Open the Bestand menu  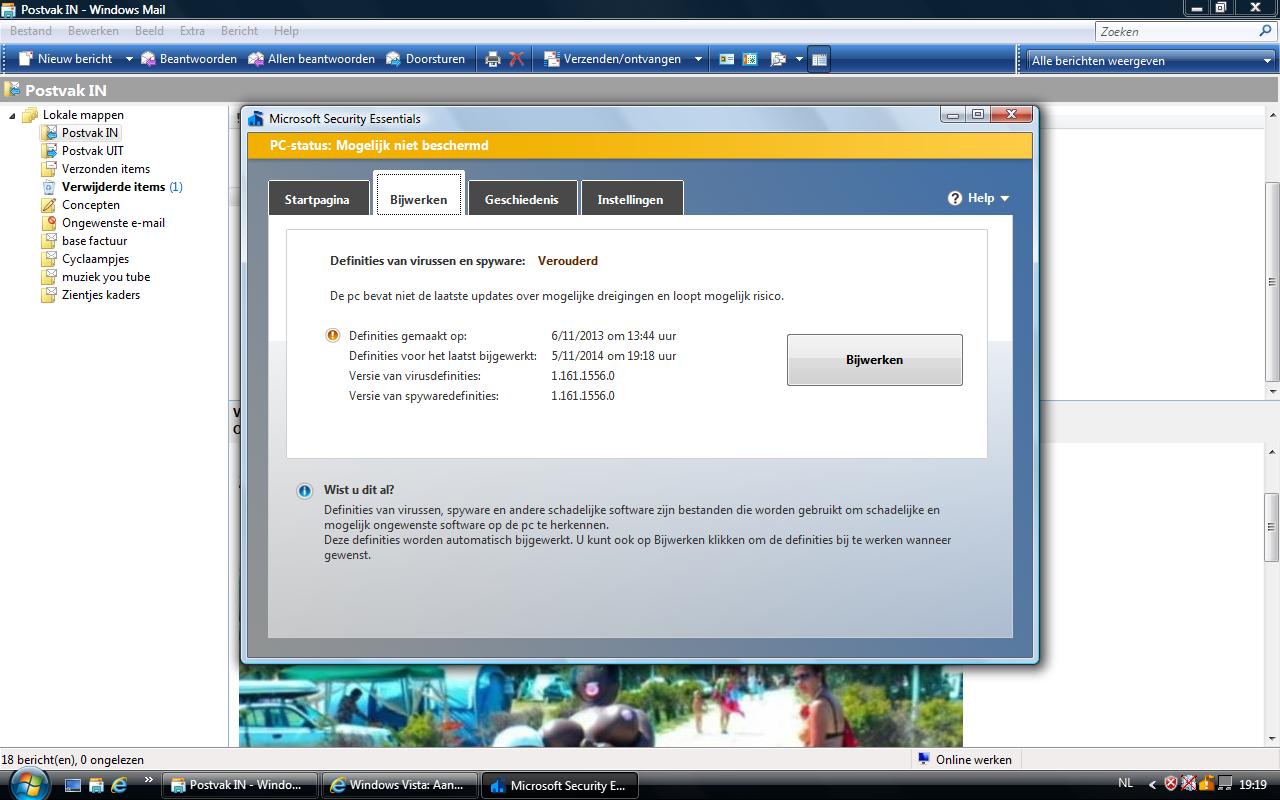[31, 31]
